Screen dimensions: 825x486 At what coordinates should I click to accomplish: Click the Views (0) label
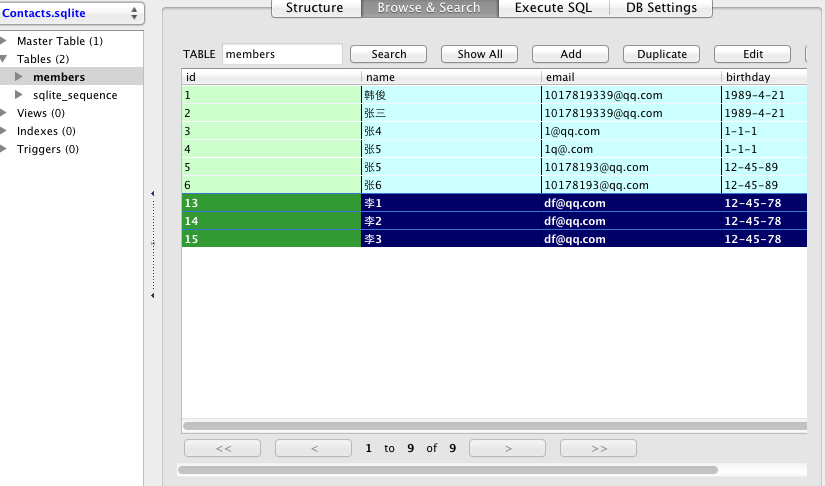41,113
